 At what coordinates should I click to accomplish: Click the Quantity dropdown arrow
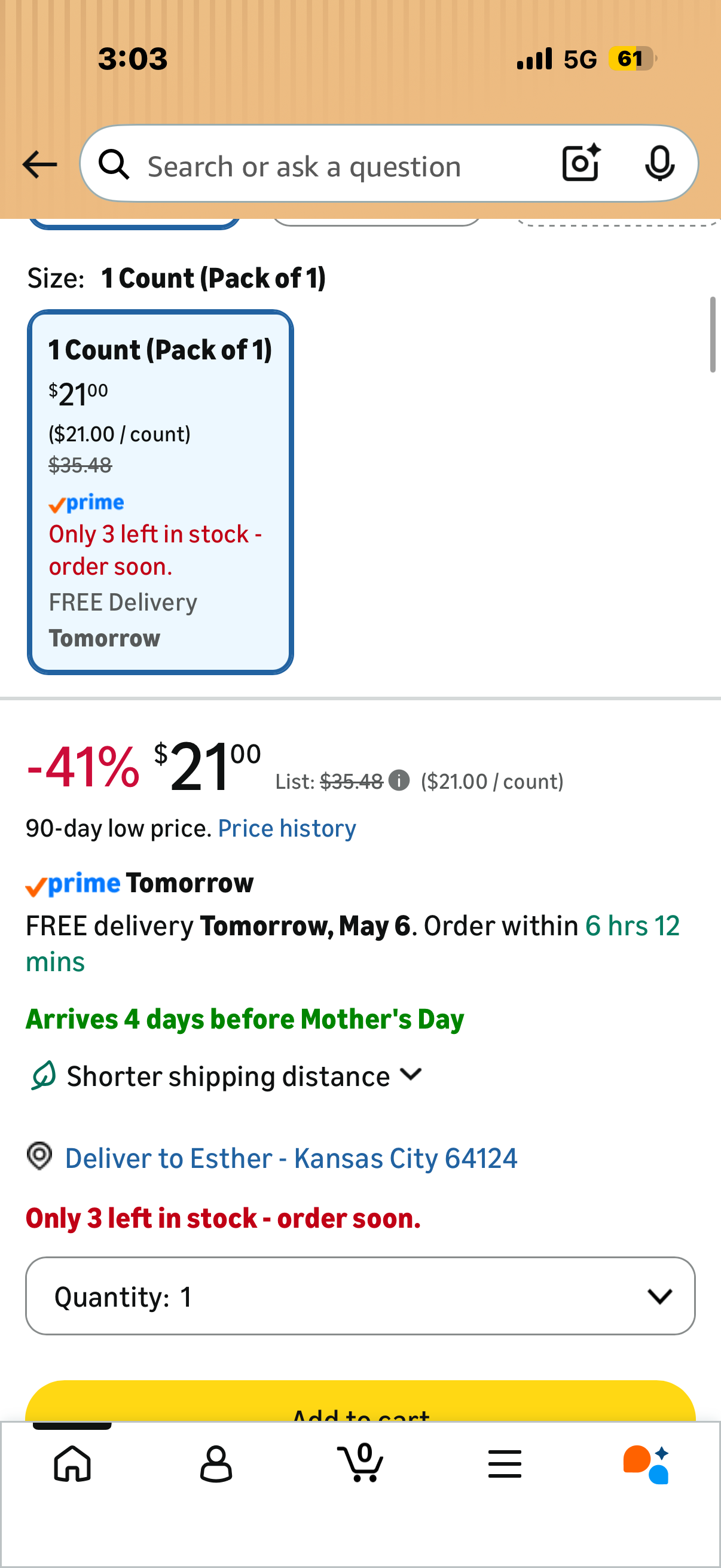click(659, 1296)
